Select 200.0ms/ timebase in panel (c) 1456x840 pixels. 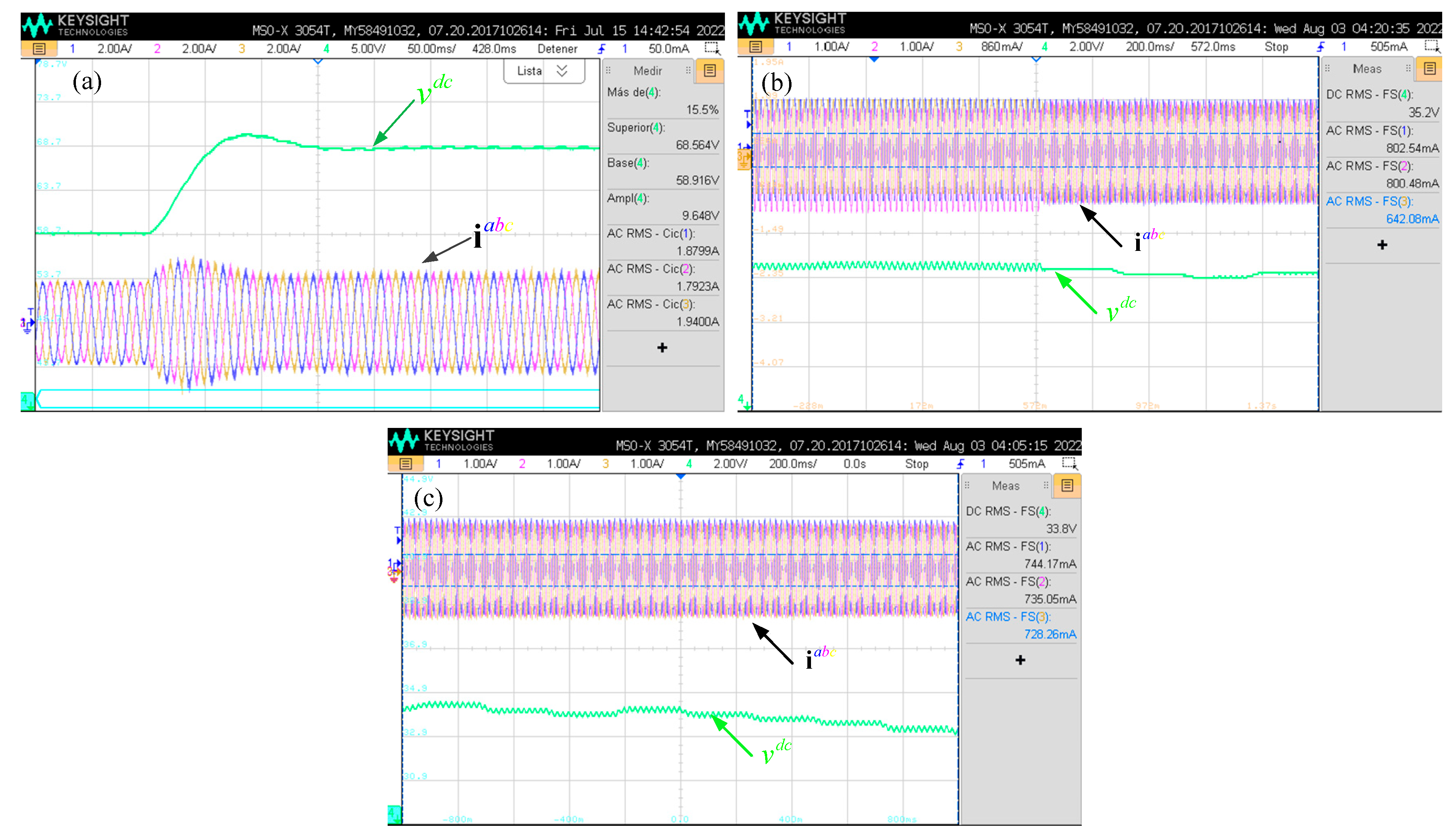tap(792, 463)
